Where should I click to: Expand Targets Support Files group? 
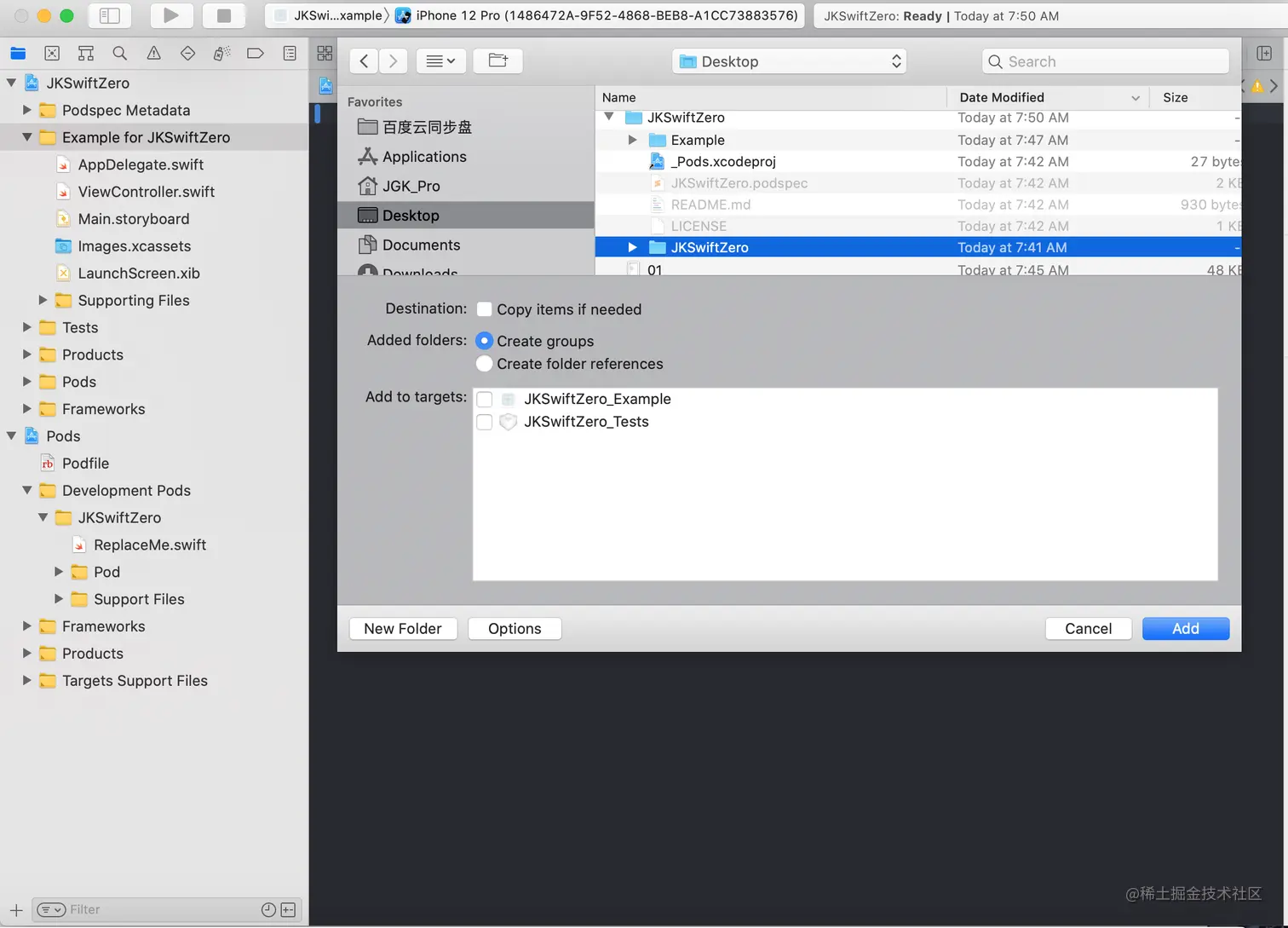point(26,680)
